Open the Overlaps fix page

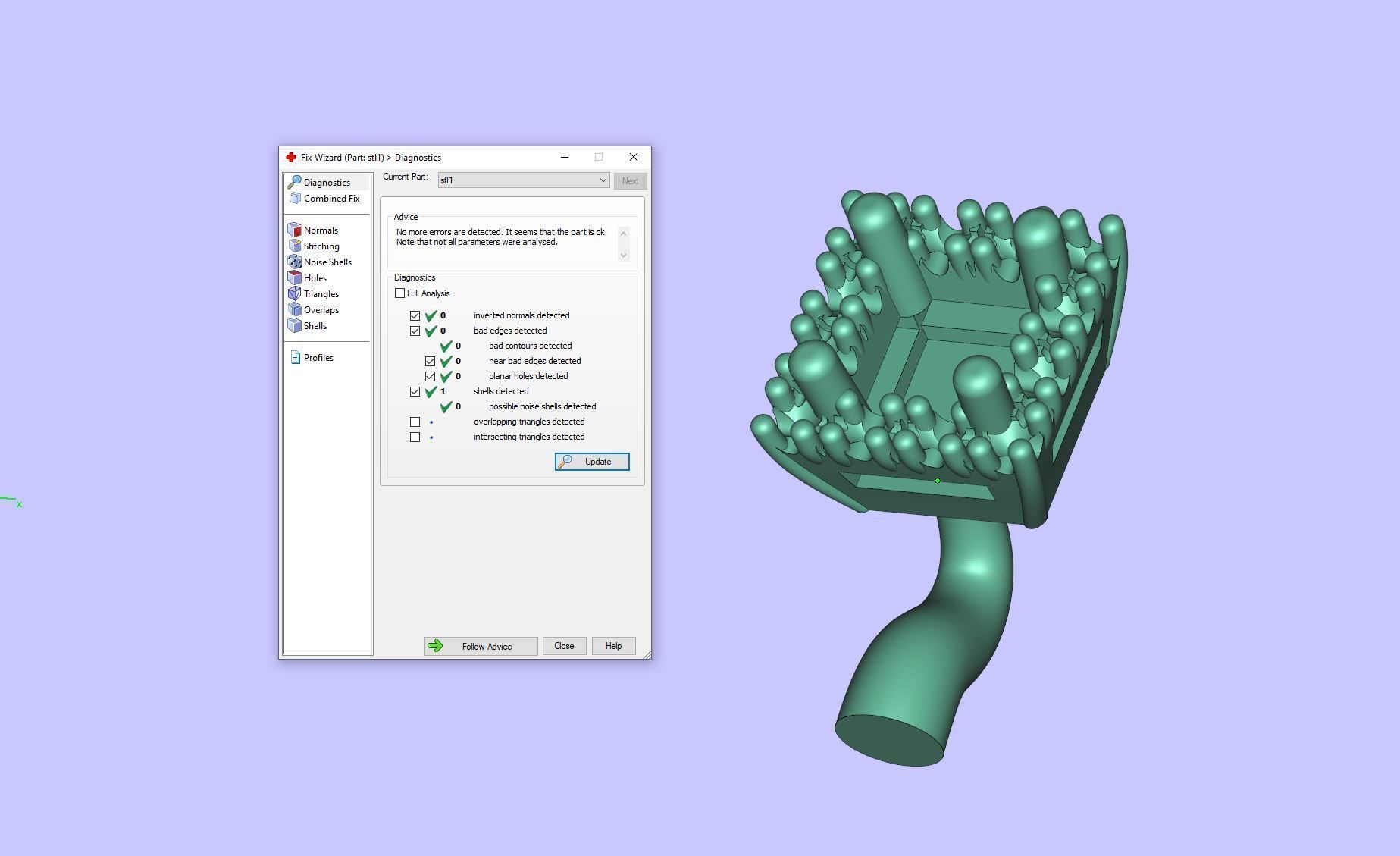(x=321, y=310)
